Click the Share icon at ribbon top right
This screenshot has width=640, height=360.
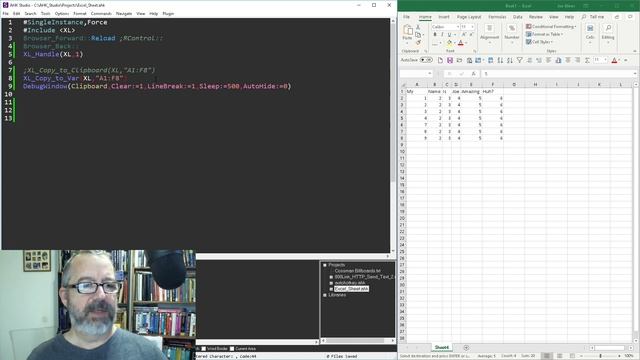[x=617, y=17]
